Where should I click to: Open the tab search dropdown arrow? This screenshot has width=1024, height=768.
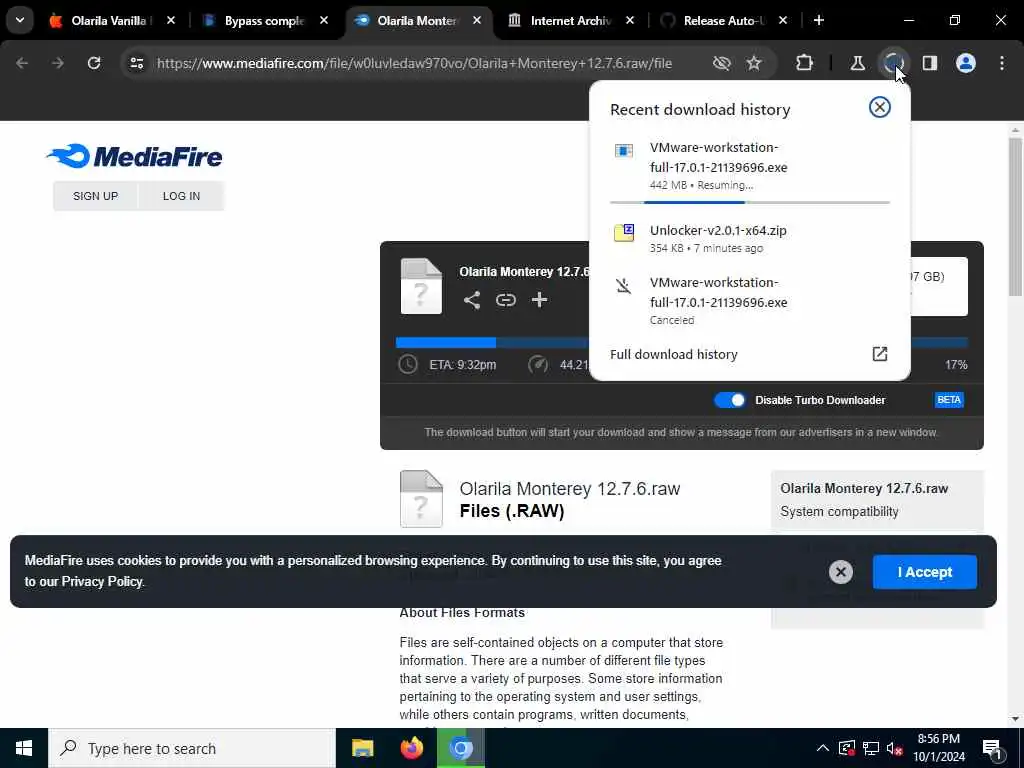click(20, 20)
